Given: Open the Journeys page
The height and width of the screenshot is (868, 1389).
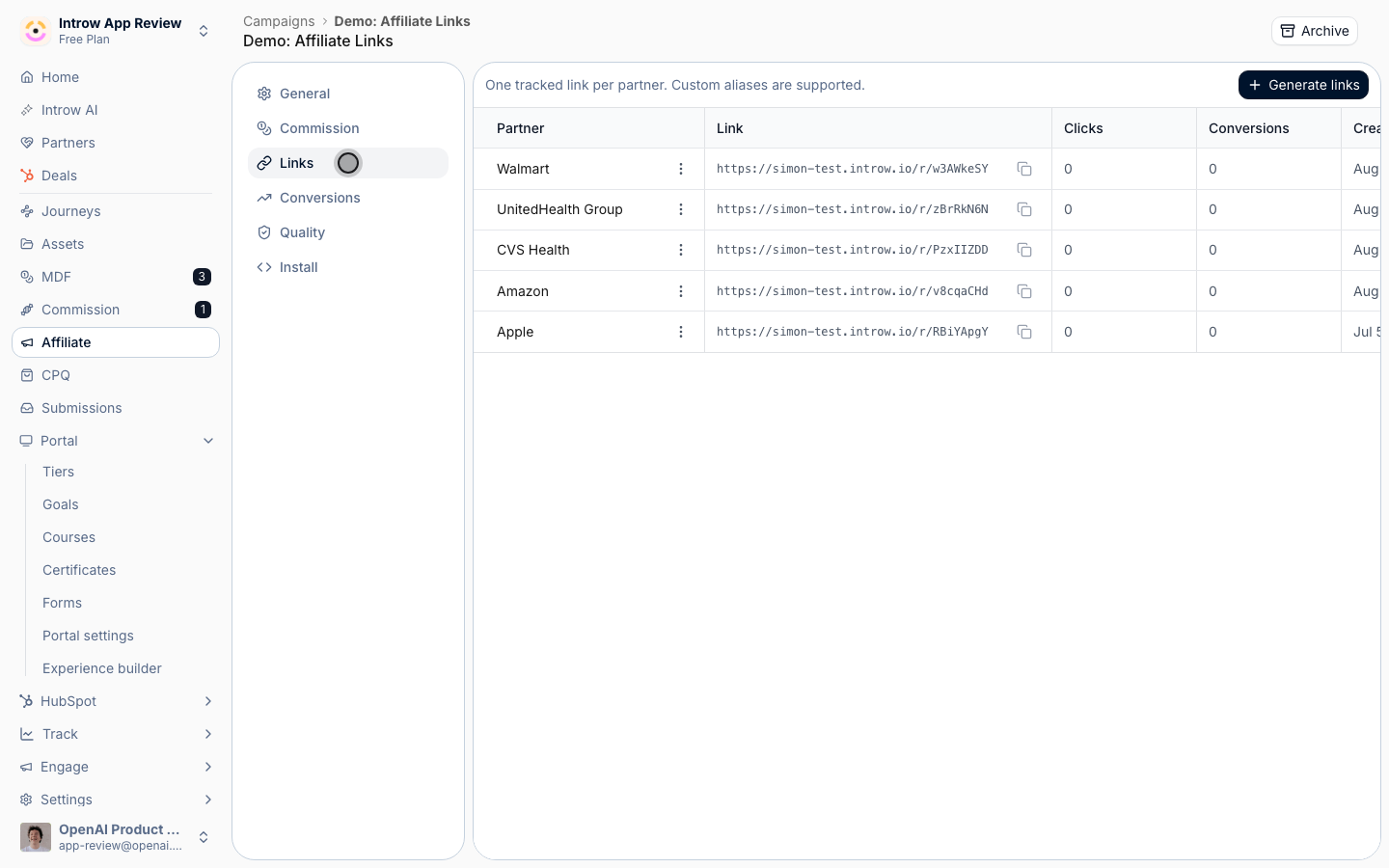Looking at the screenshot, I should point(116,211).
